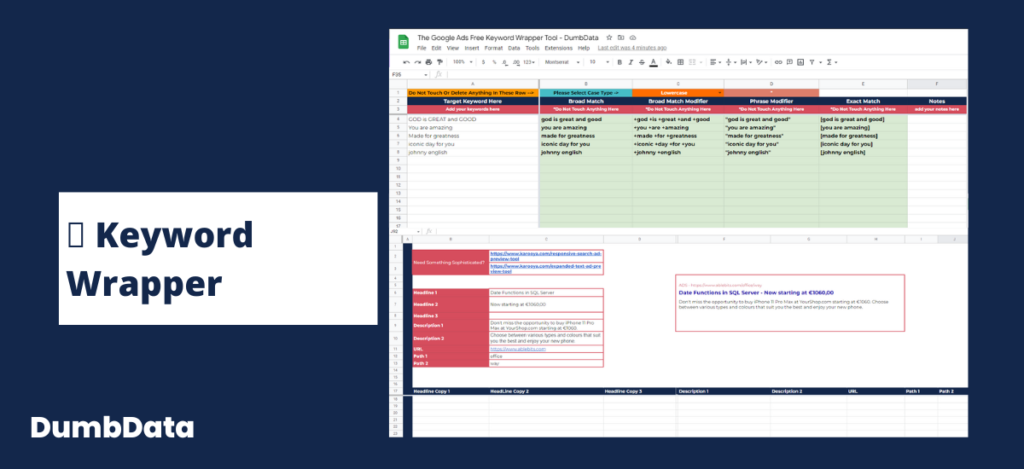Open the cell borders tool
1024x469 pixels.
pyautogui.click(x=680, y=62)
